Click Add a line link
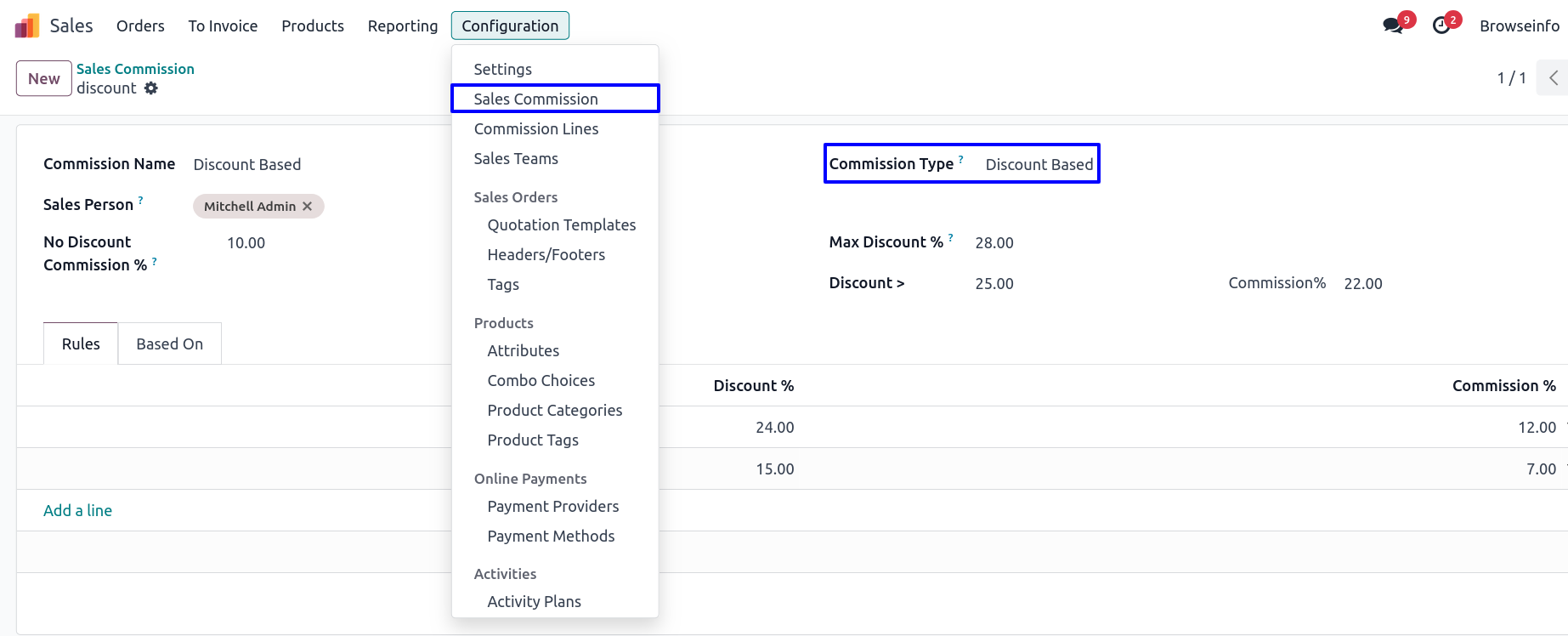The height and width of the screenshot is (636, 1568). 77,511
